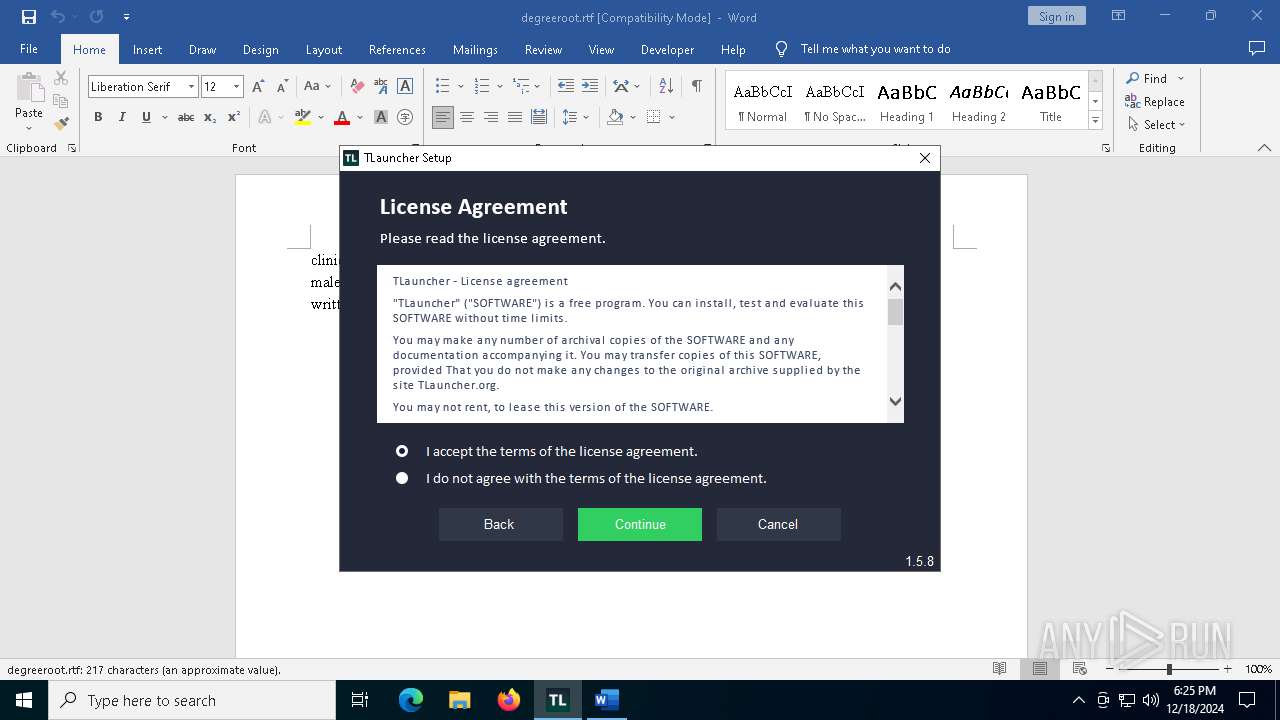Click the text highlight color yellow swatch
This screenshot has width=1280, height=720.
pos(303,117)
